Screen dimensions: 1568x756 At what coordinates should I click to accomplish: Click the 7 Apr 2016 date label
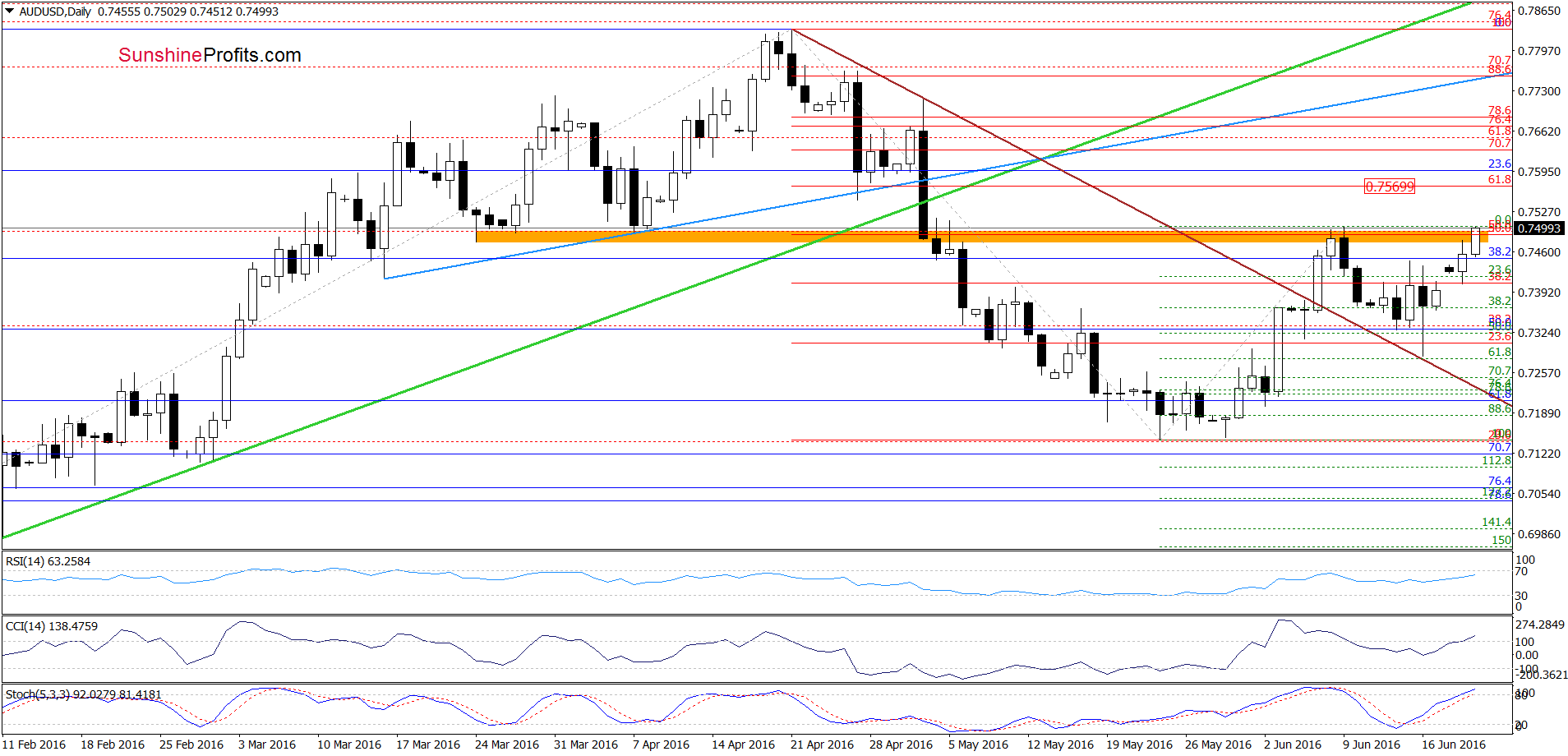tap(662, 744)
